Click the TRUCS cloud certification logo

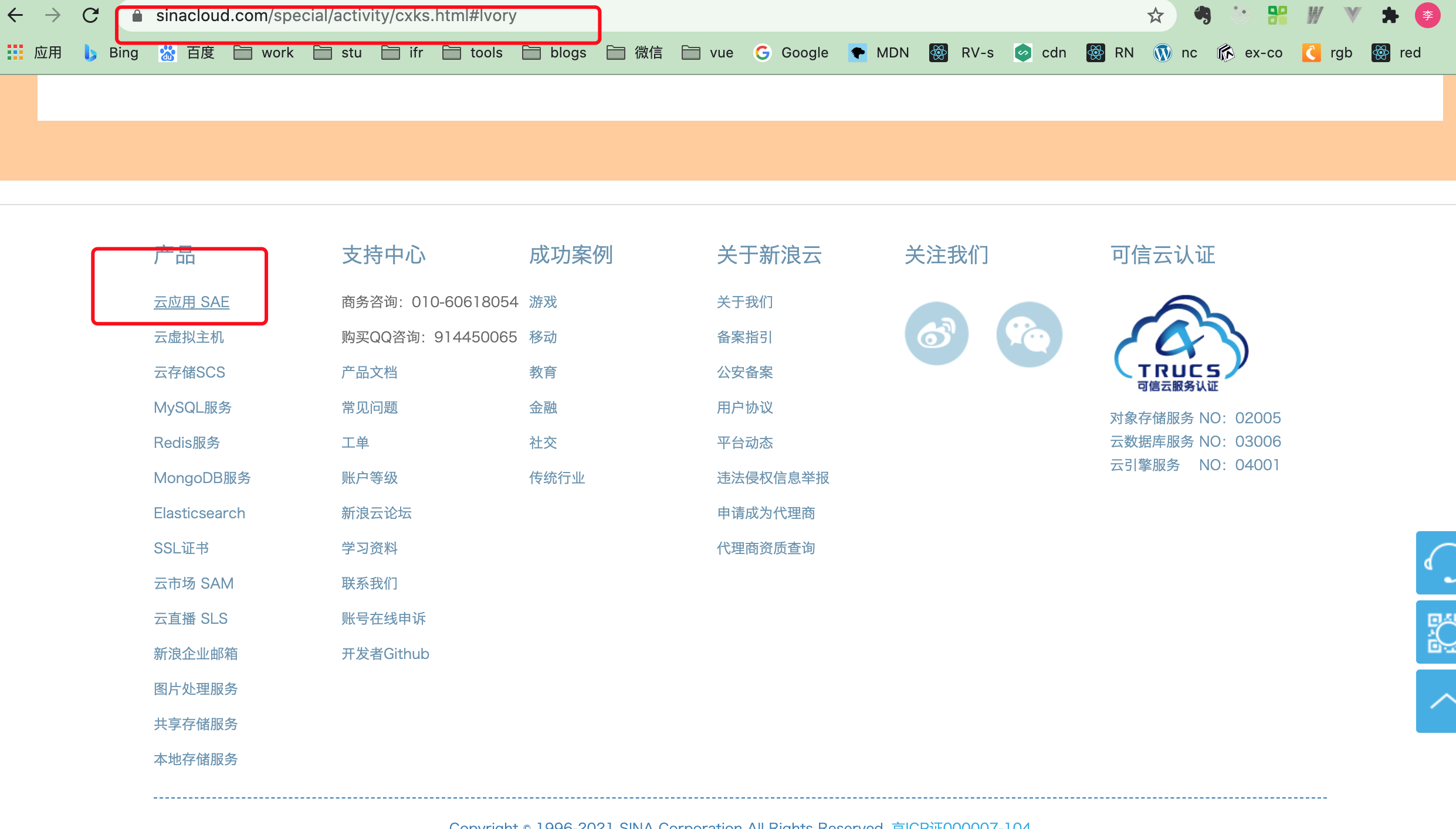pyautogui.click(x=1180, y=344)
